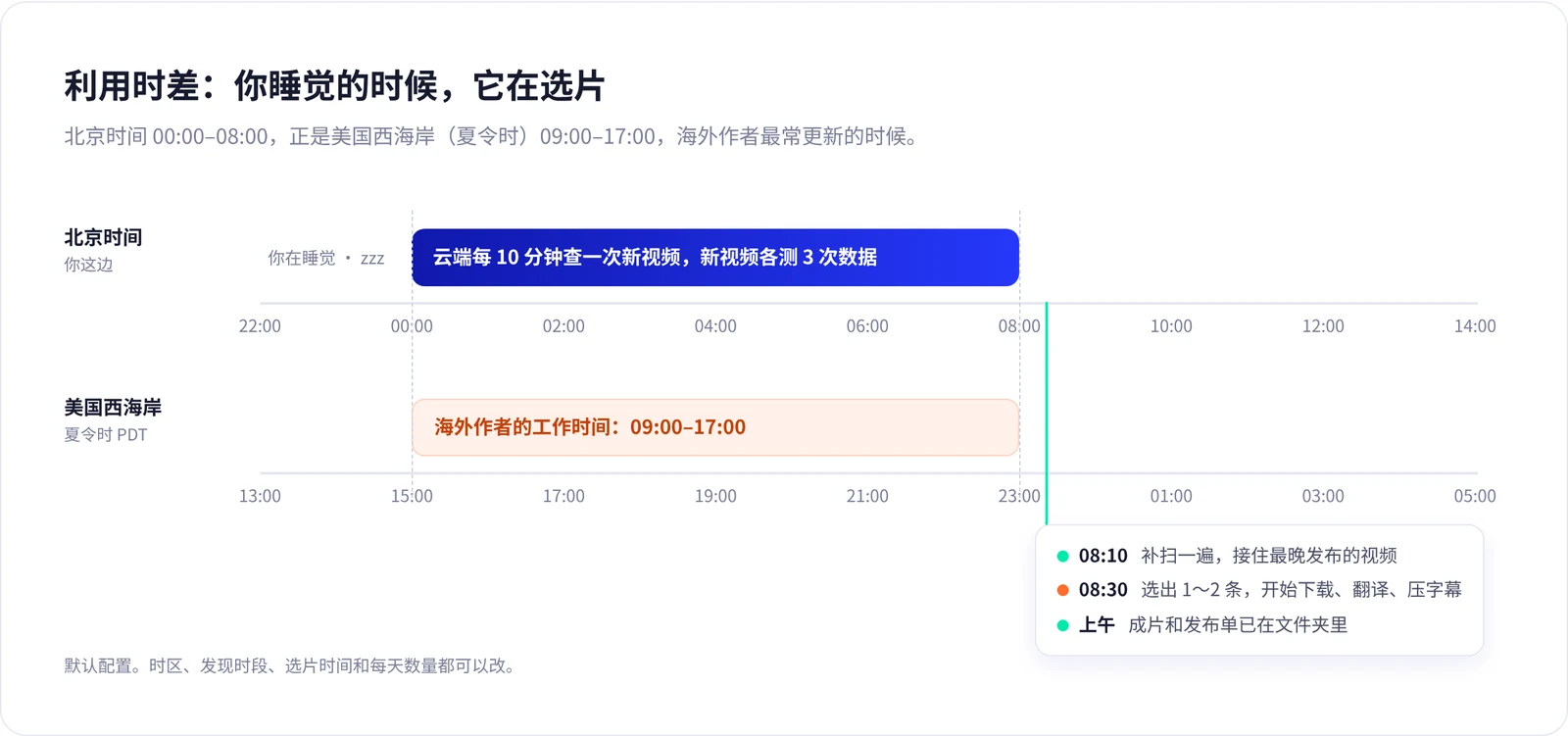Click the orange dot beside "08:30"
Image resolution: width=1568 pixels, height=736 pixels.
coord(1062,590)
